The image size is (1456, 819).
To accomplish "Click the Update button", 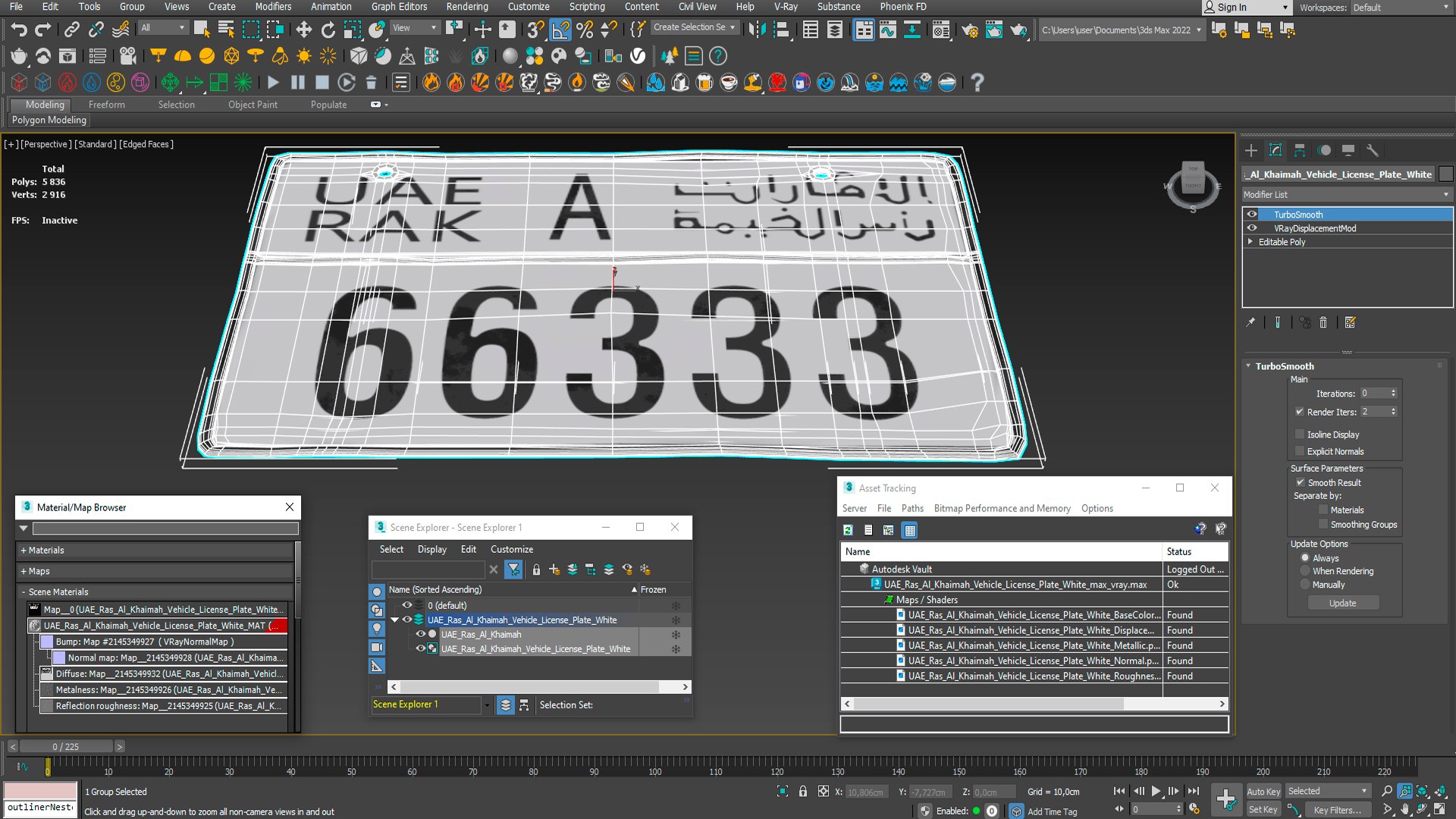I will (1342, 604).
